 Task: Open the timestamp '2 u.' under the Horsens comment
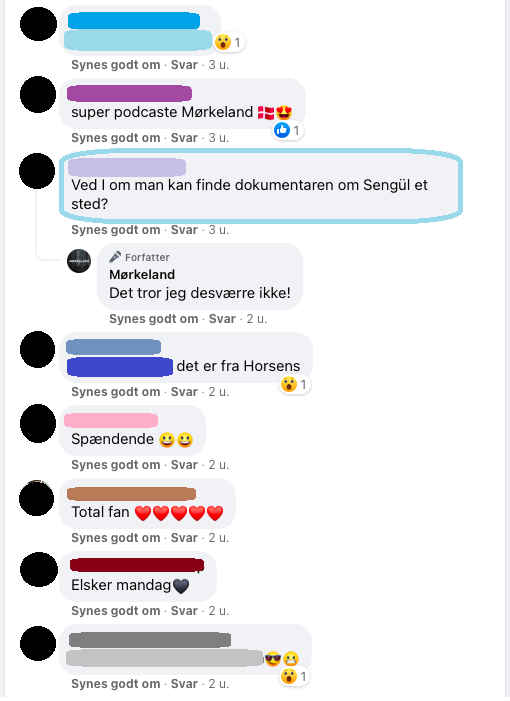[219, 392]
